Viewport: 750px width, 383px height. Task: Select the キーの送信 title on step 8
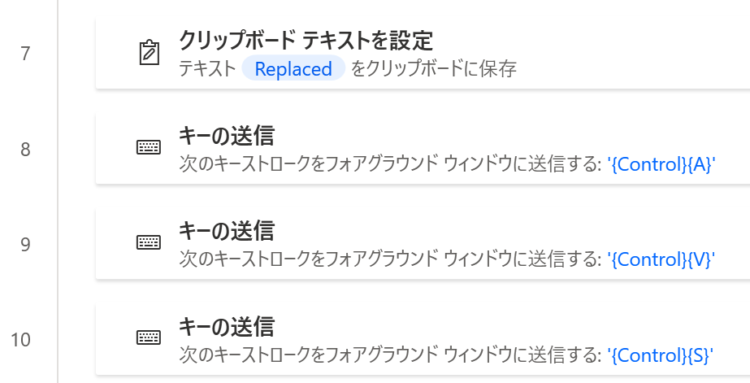tap(226, 136)
